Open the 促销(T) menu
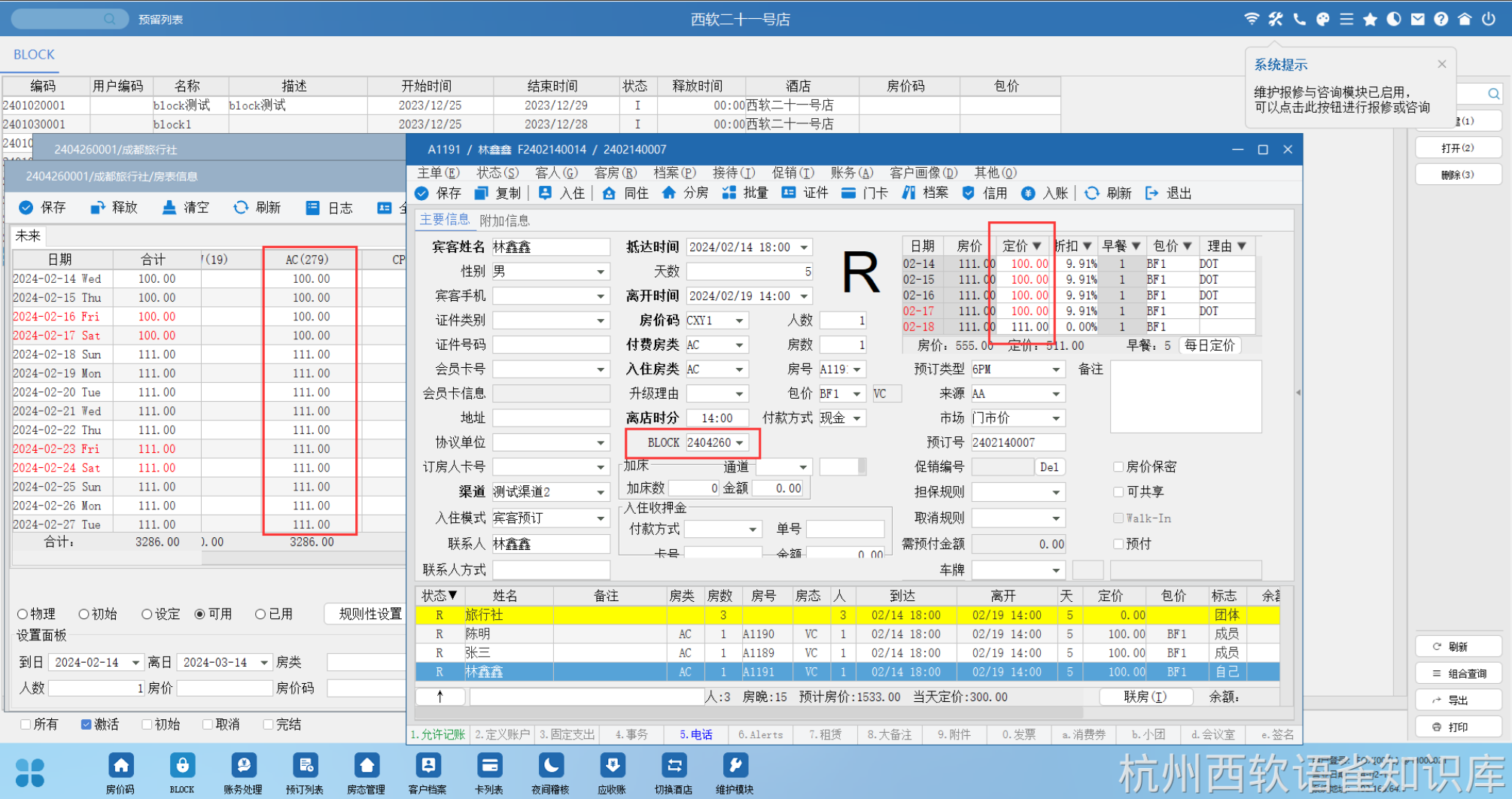The image size is (1512, 799). 793,172
